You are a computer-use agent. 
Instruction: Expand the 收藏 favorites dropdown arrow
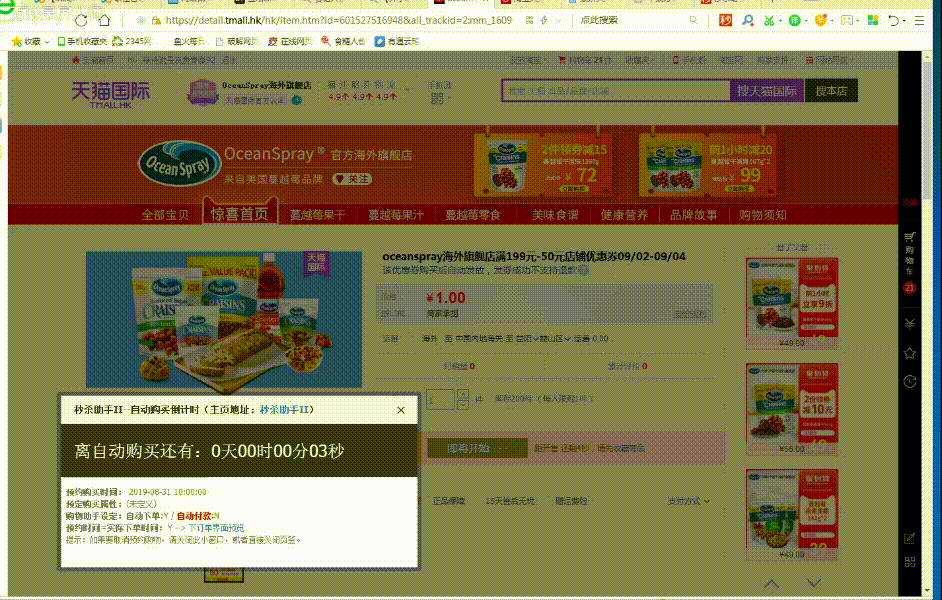click(47, 42)
